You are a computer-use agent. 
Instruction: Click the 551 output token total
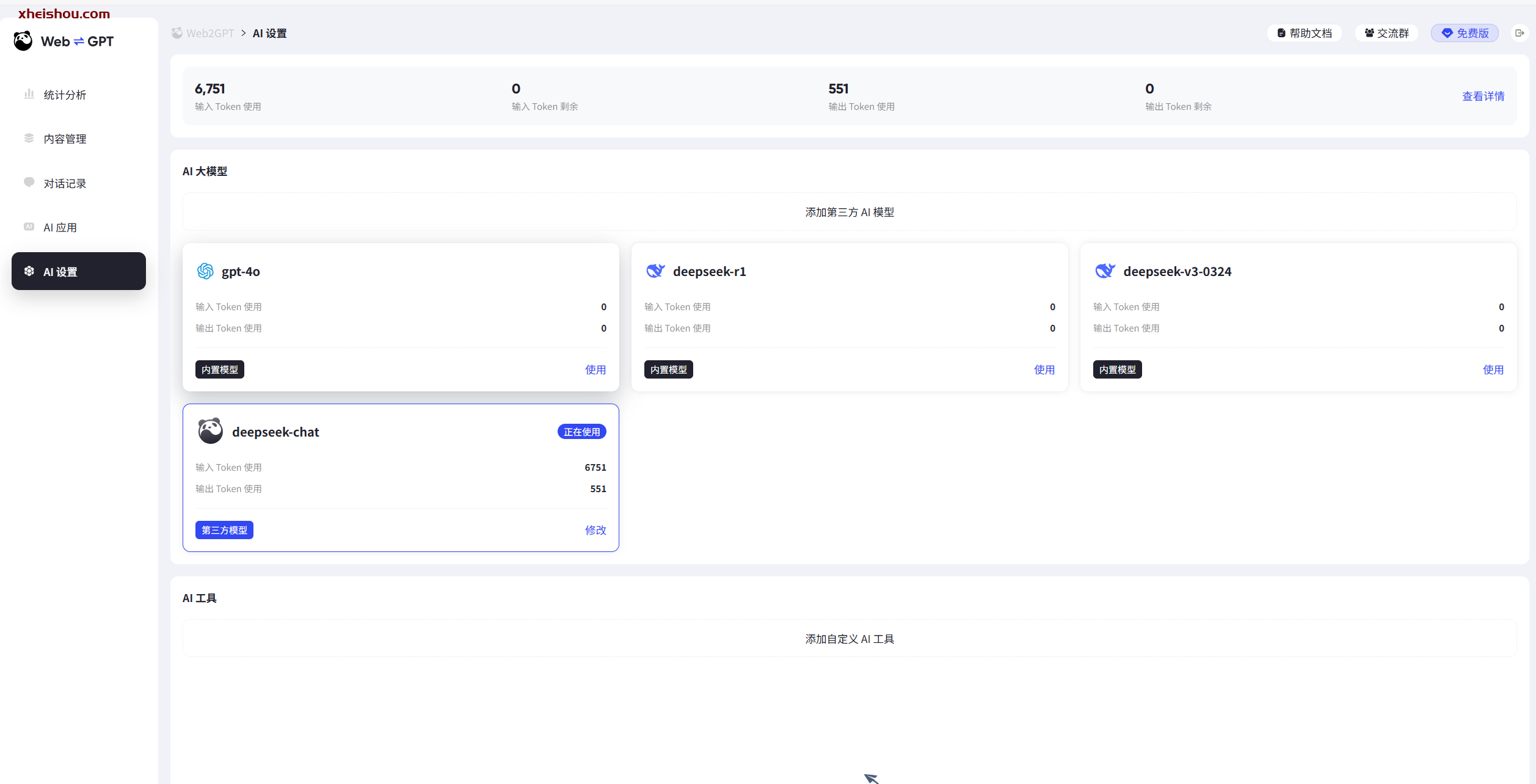(839, 89)
